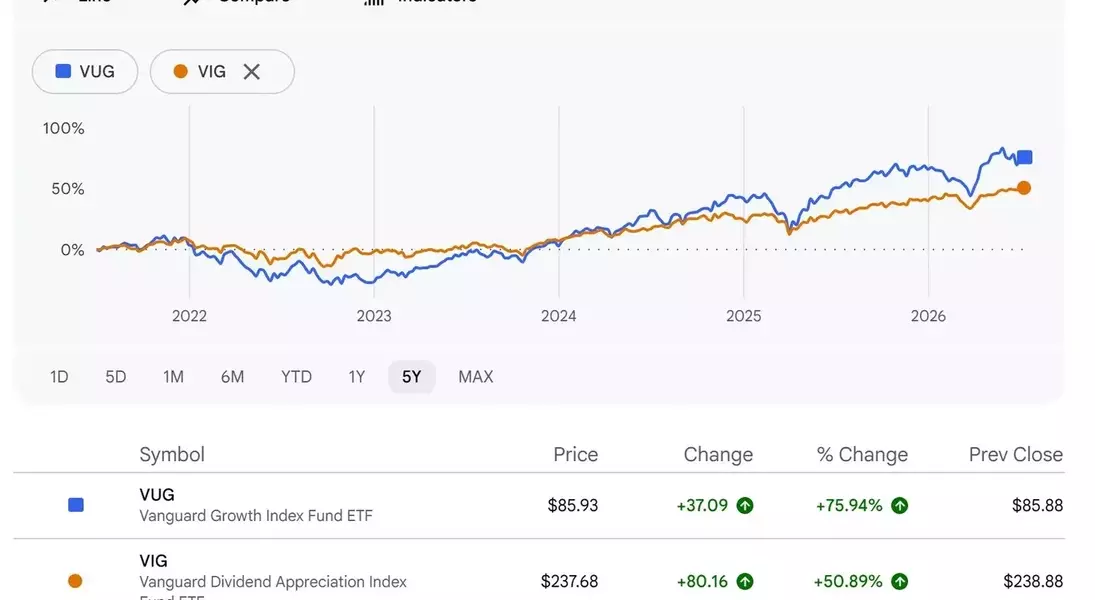Click 100% label on y-axis
1095x600 pixels.
tap(64, 129)
